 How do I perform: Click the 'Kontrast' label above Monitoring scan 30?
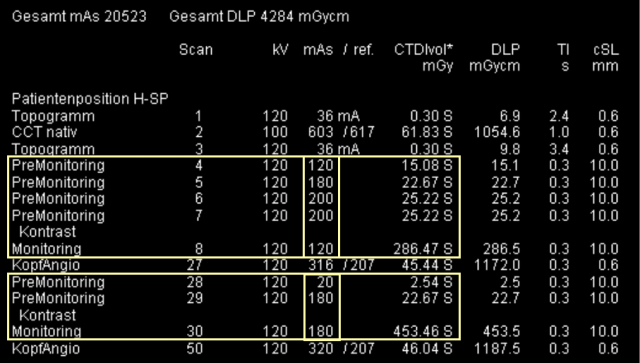point(47,315)
